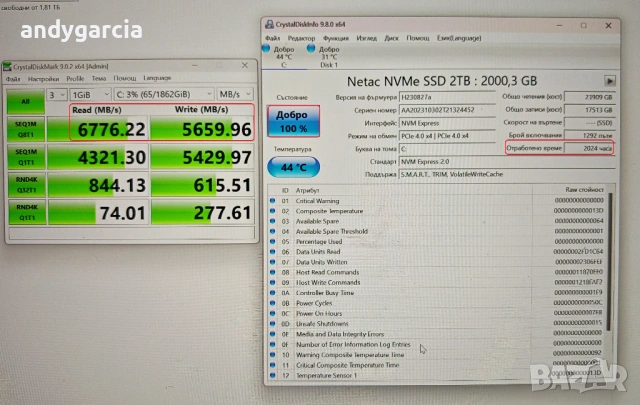
Task: Open Language menu in CrystalDiskMark
Action: (x=157, y=78)
